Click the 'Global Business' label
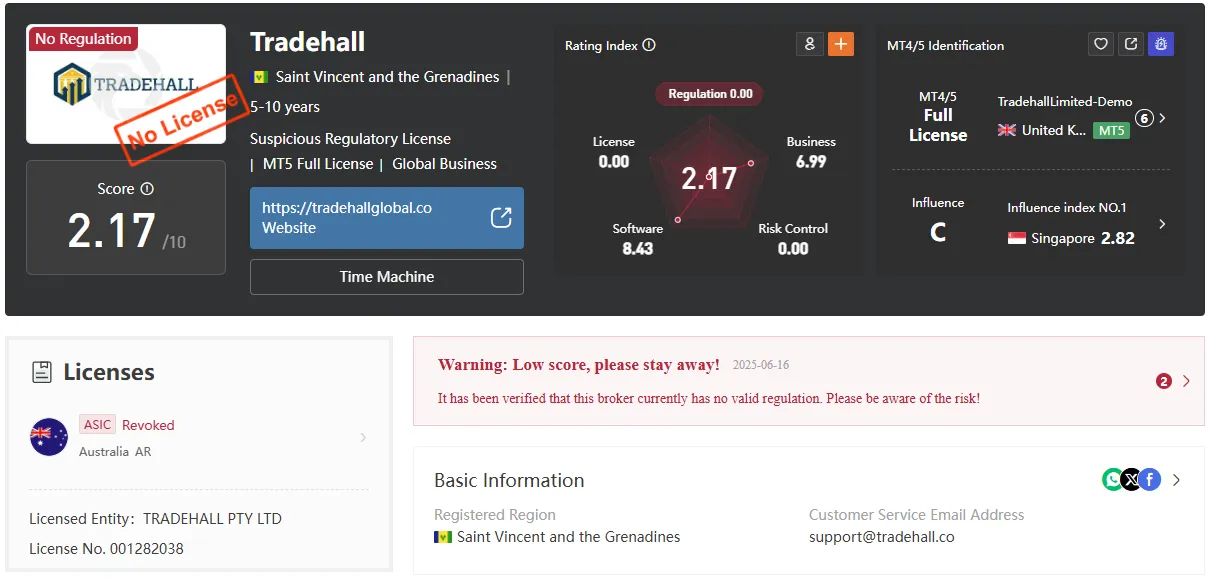Viewport: 1209px width, 579px height. click(x=444, y=164)
